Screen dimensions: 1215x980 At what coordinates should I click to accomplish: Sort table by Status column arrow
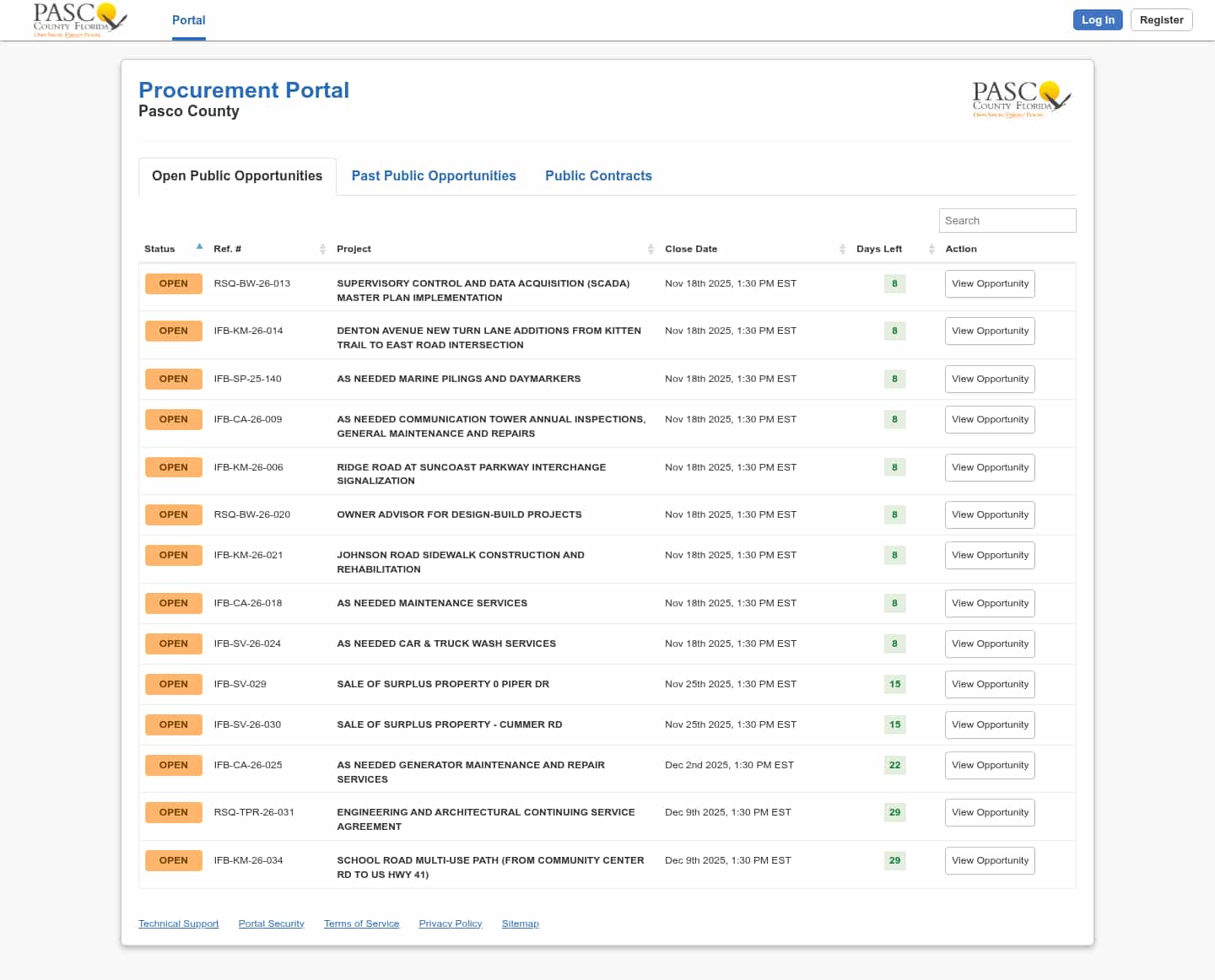pos(199,248)
